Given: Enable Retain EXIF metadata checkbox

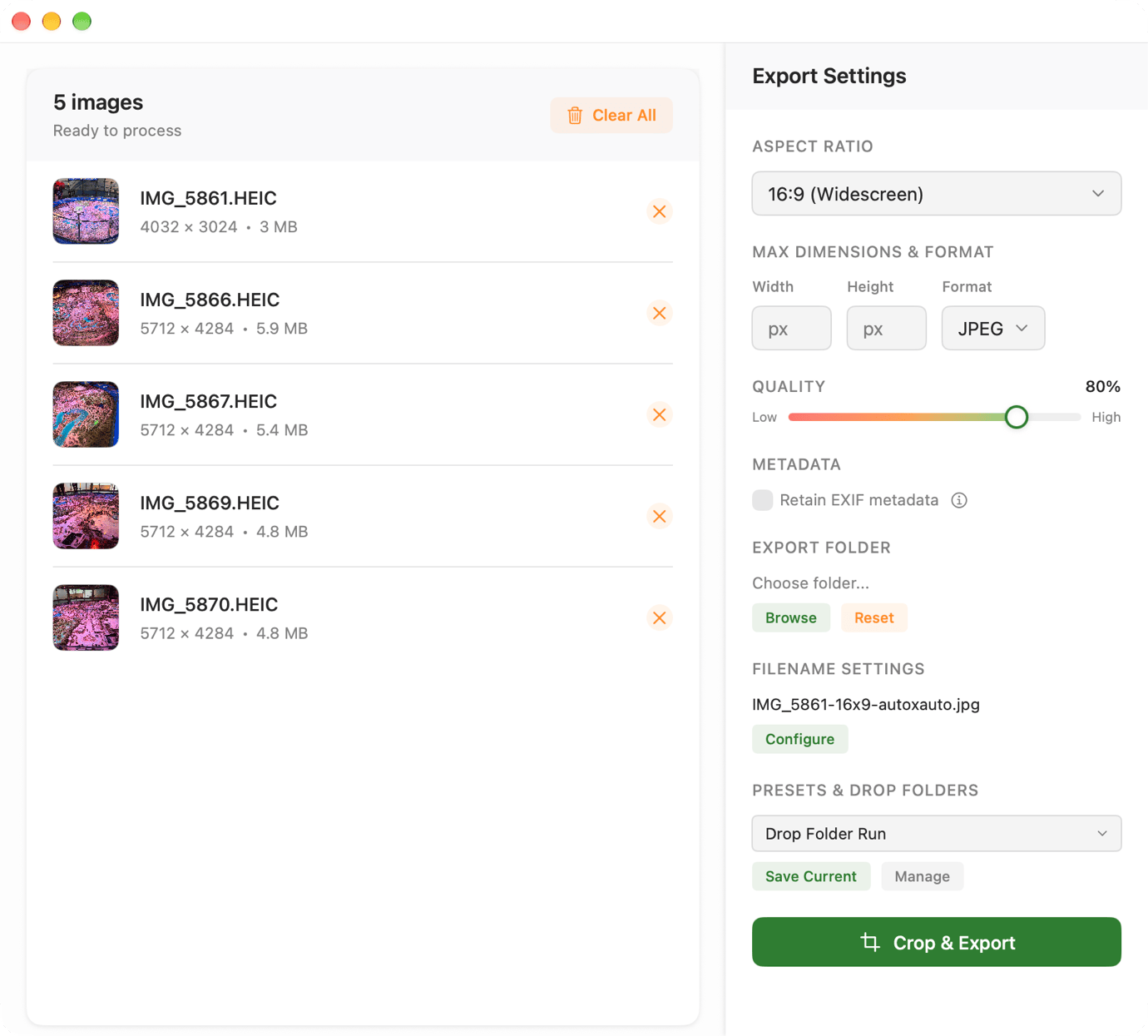Looking at the screenshot, I should click(763, 500).
